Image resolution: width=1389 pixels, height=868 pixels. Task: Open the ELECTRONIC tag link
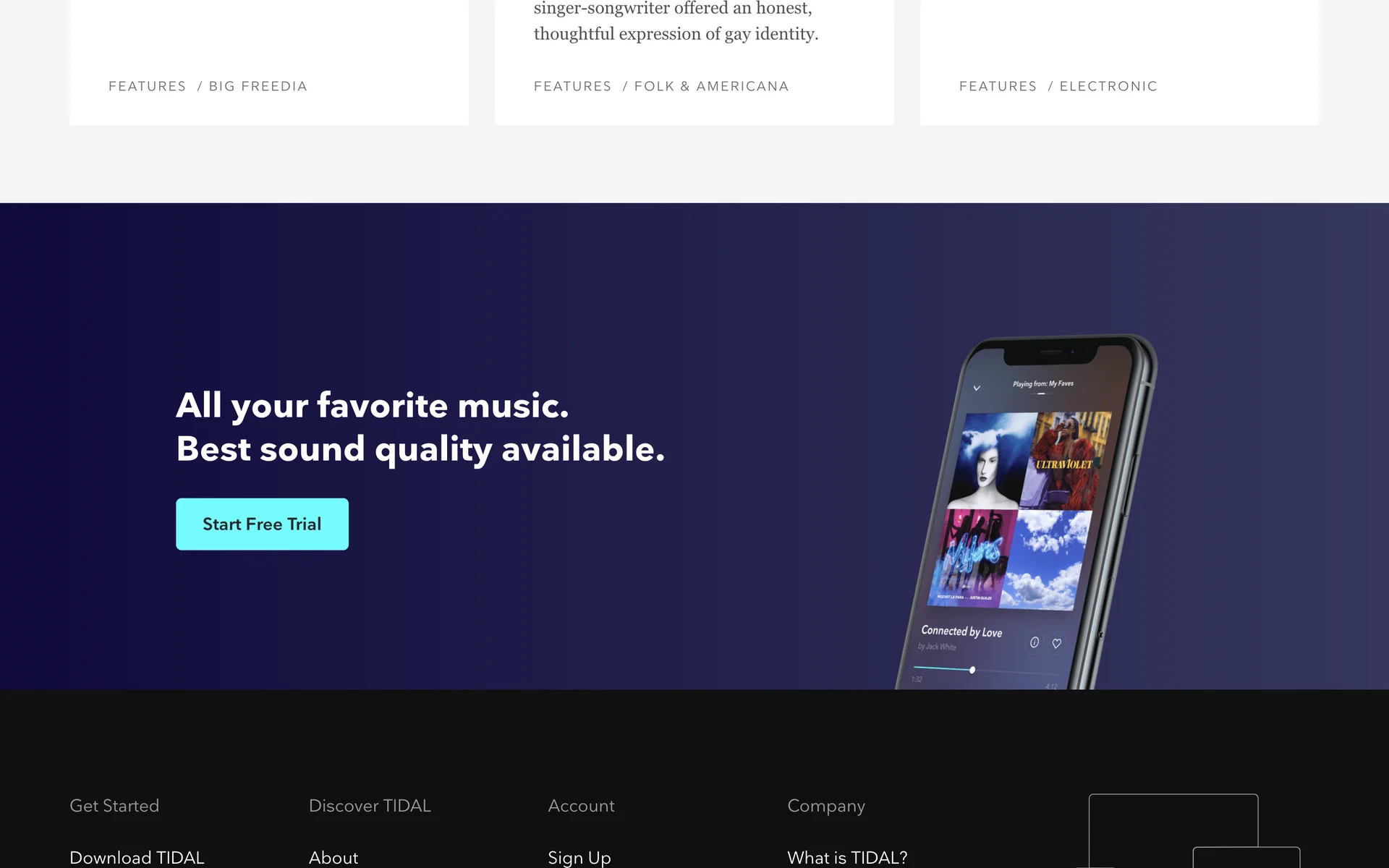coord(1108,86)
